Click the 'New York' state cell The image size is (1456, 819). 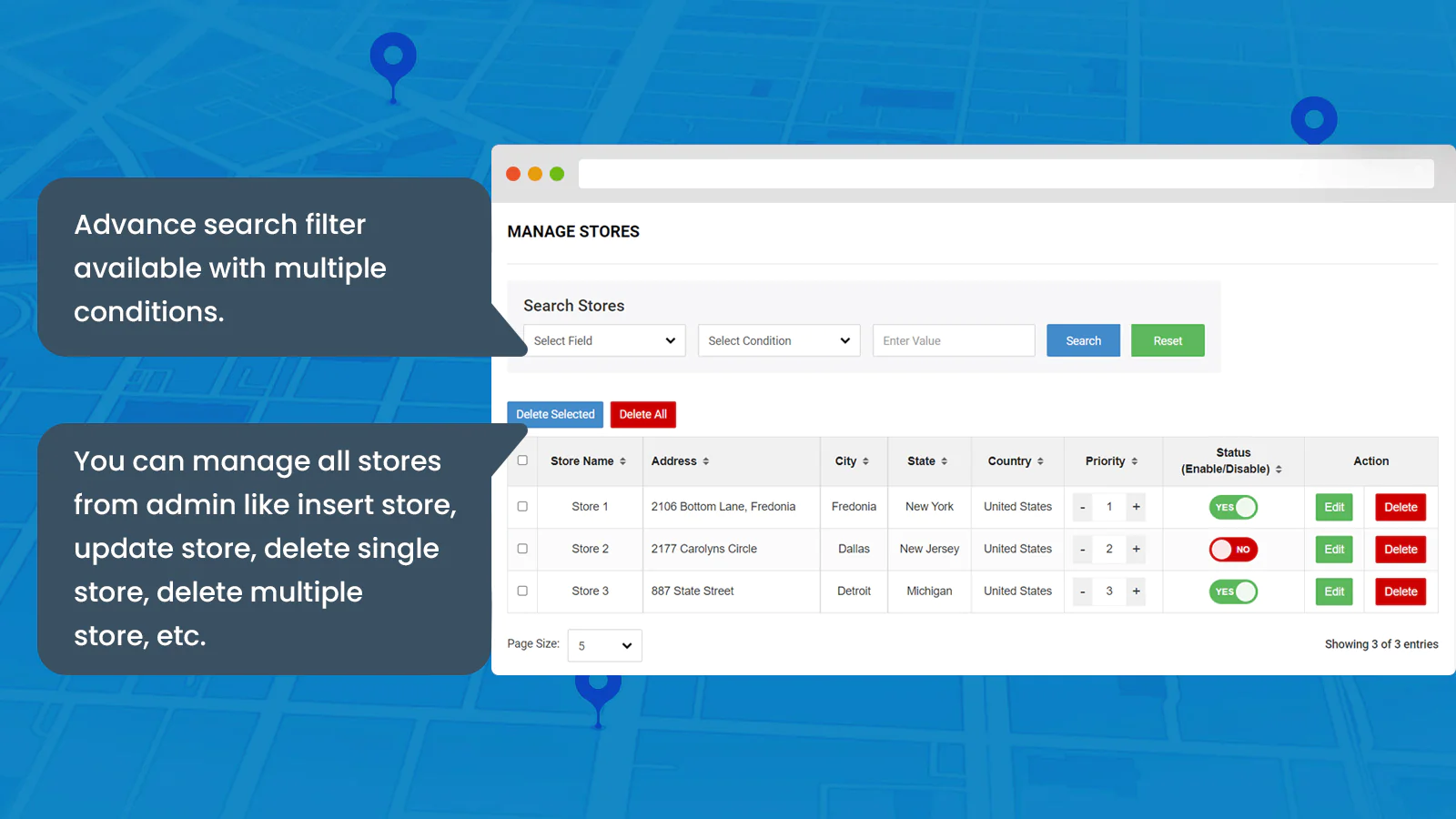(929, 507)
